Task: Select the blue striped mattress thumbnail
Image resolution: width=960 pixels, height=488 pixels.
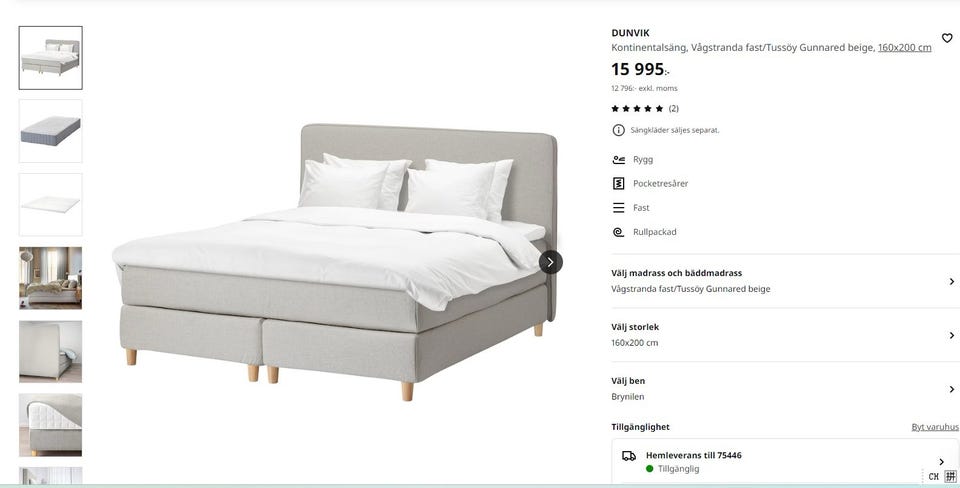Action: pyautogui.click(x=50, y=131)
